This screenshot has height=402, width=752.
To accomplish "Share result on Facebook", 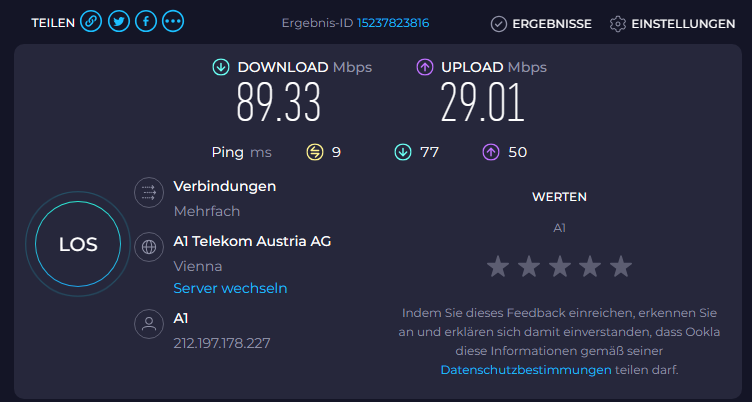I will click(x=146, y=22).
